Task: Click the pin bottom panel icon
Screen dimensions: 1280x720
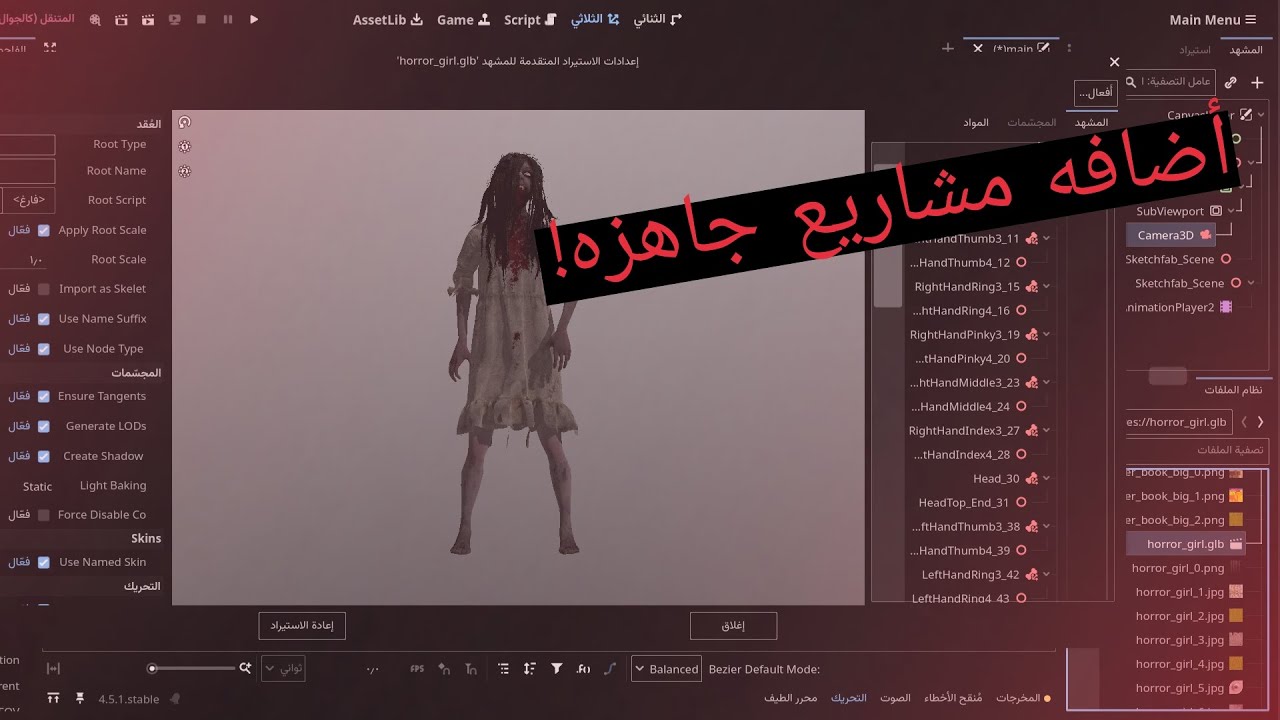Action: click(x=80, y=698)
